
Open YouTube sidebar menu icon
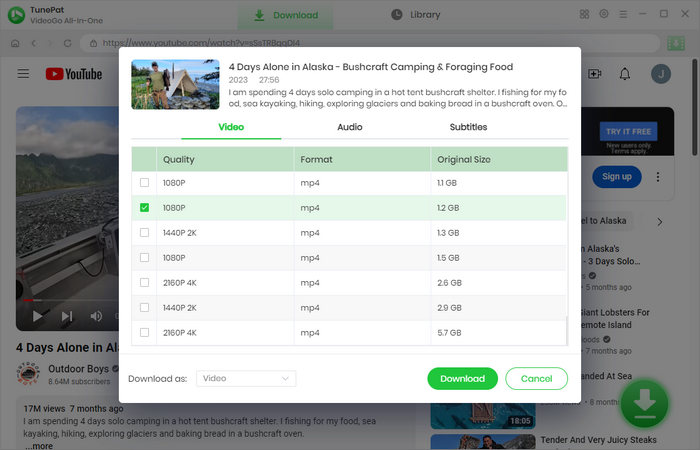point(23,74)
